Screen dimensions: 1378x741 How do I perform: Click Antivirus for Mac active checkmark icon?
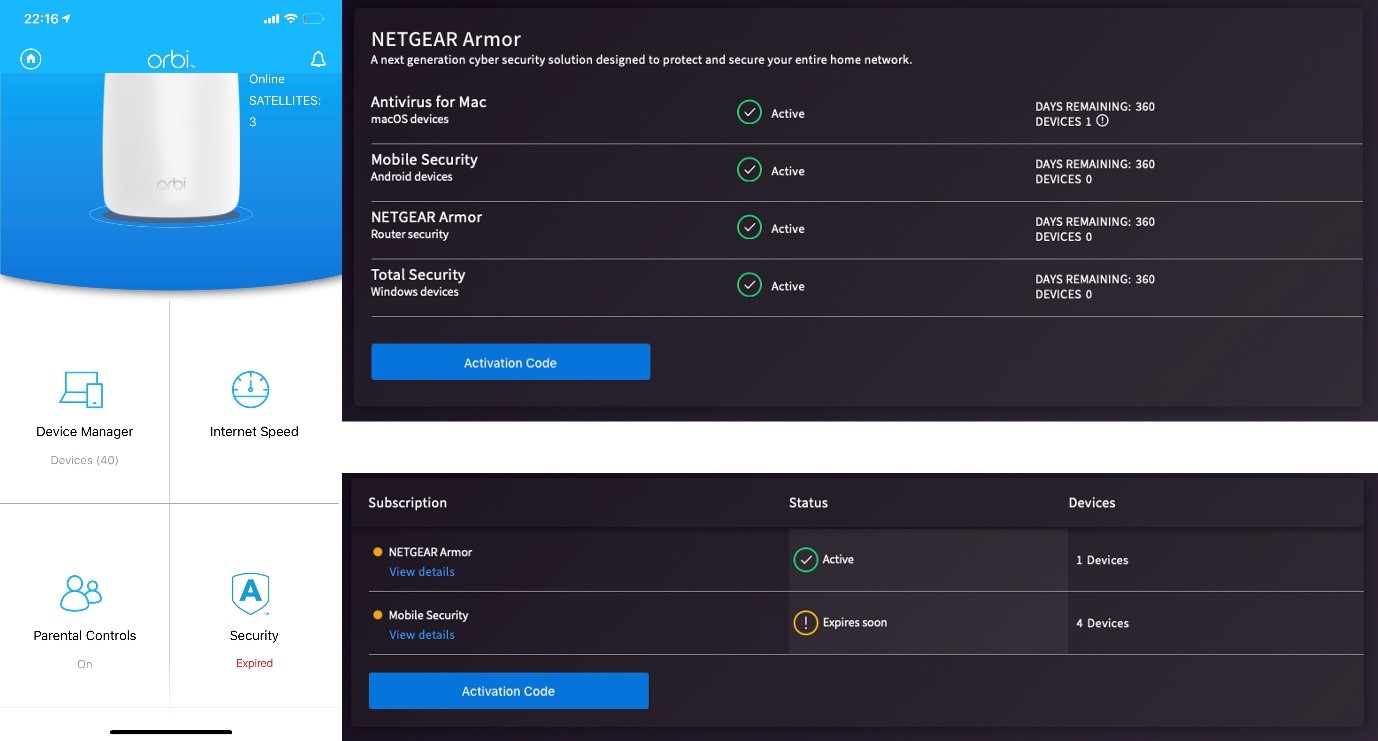[x=749, y=112]
